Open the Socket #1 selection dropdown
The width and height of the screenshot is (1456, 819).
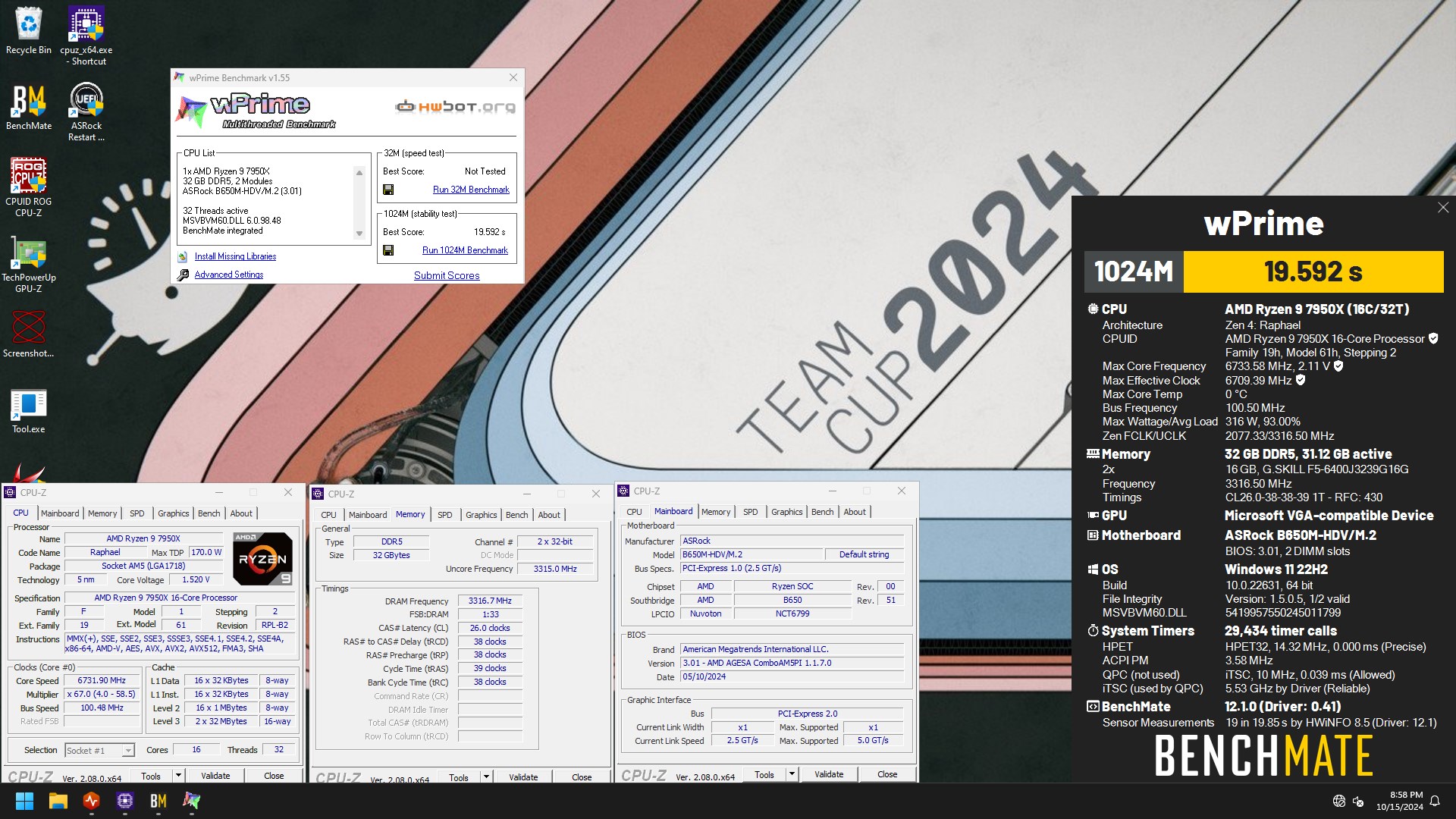coord(99,751)
